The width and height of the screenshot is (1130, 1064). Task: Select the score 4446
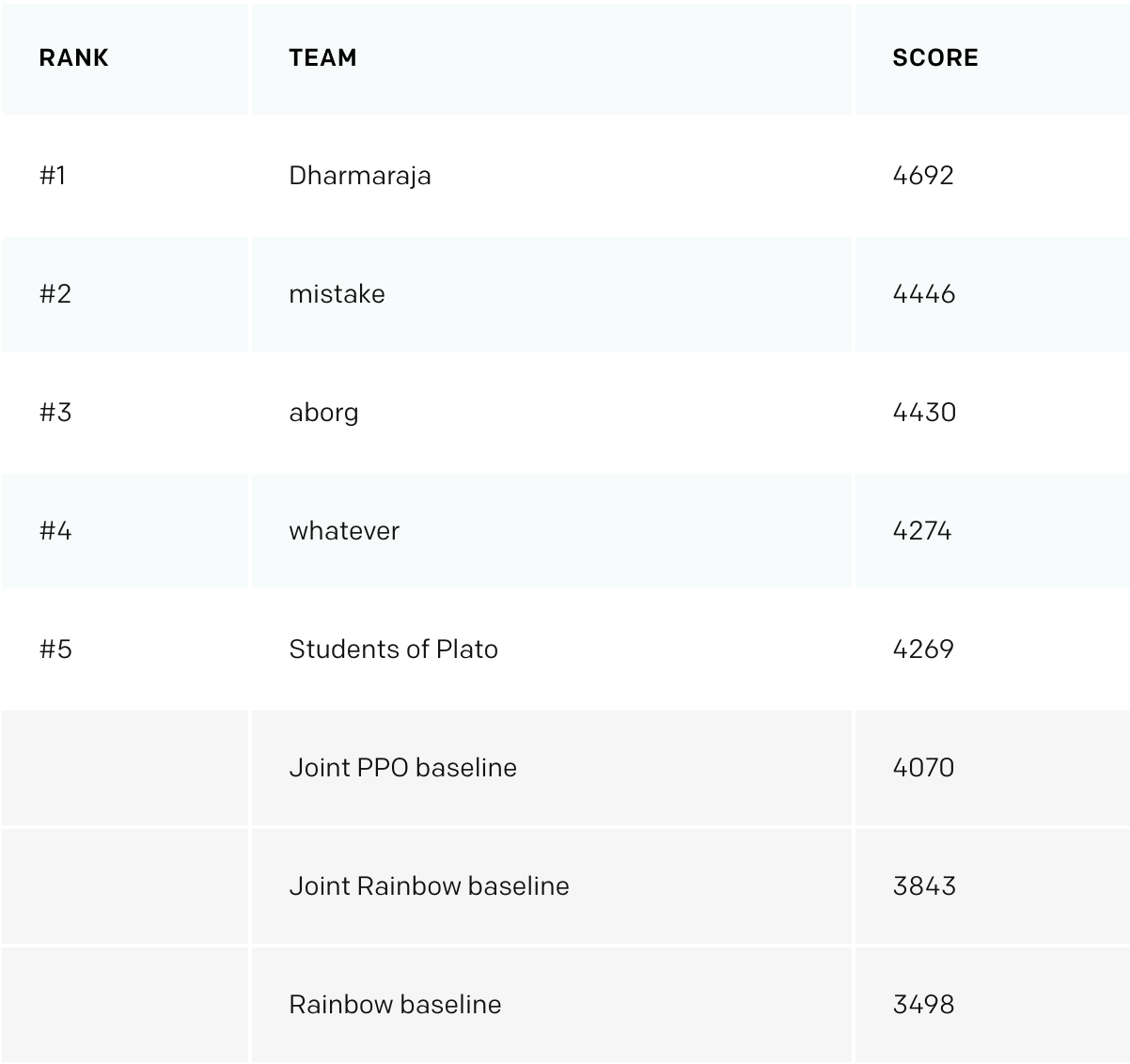(x=923, y=294)
